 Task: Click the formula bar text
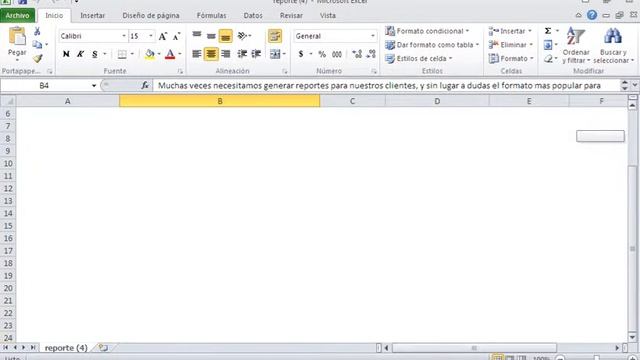point(379,85)
